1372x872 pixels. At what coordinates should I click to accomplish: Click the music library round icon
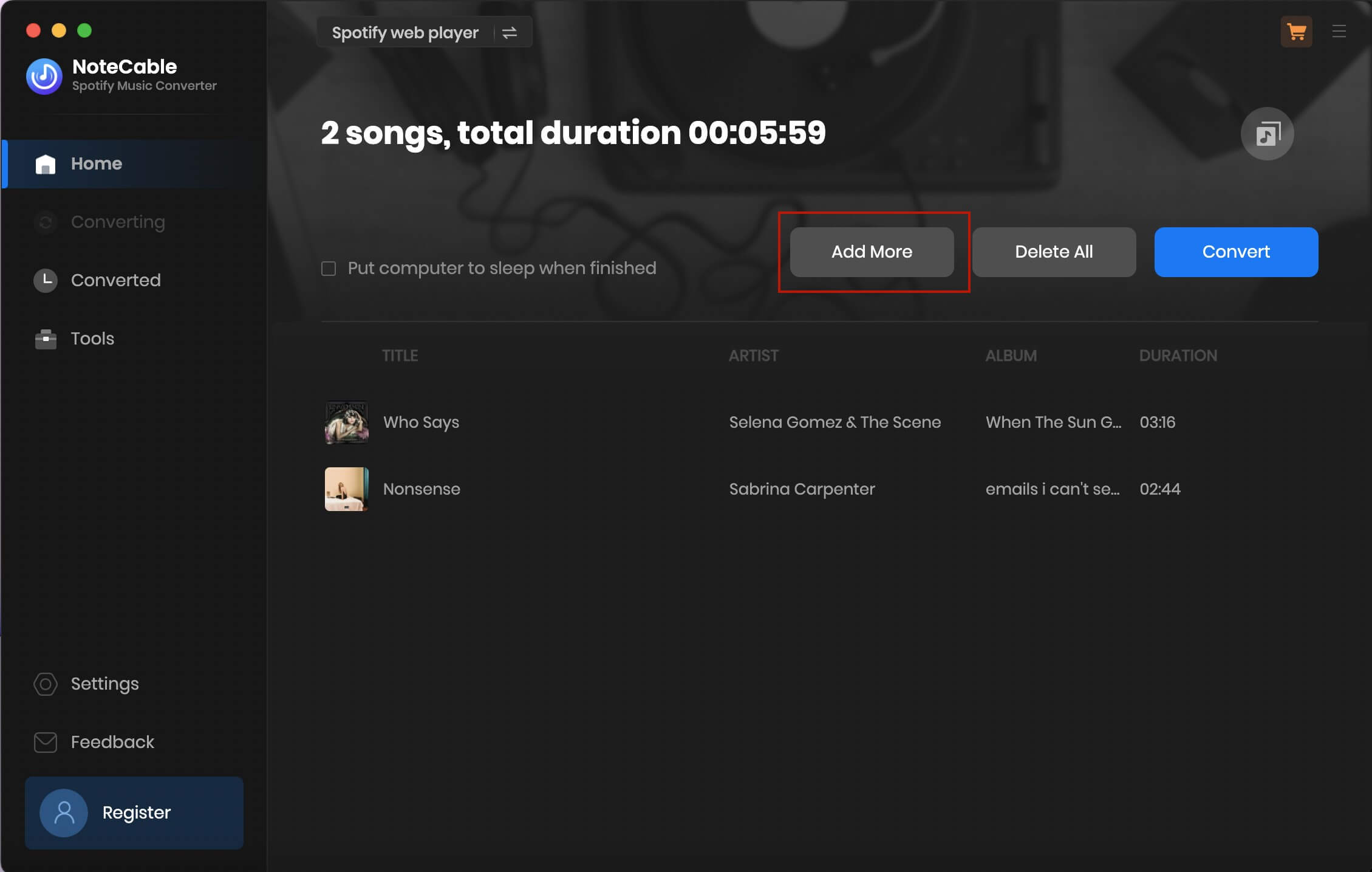pyautogui.click(x=1267, y=134)
